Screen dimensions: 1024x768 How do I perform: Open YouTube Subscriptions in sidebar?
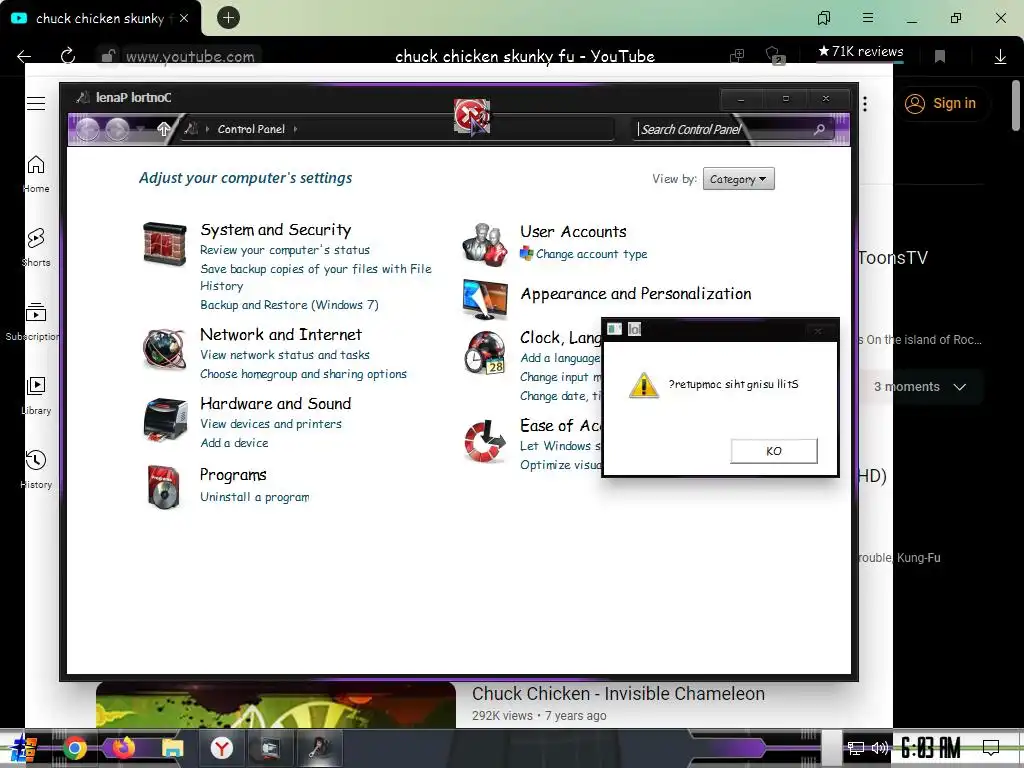click(34, 322)
